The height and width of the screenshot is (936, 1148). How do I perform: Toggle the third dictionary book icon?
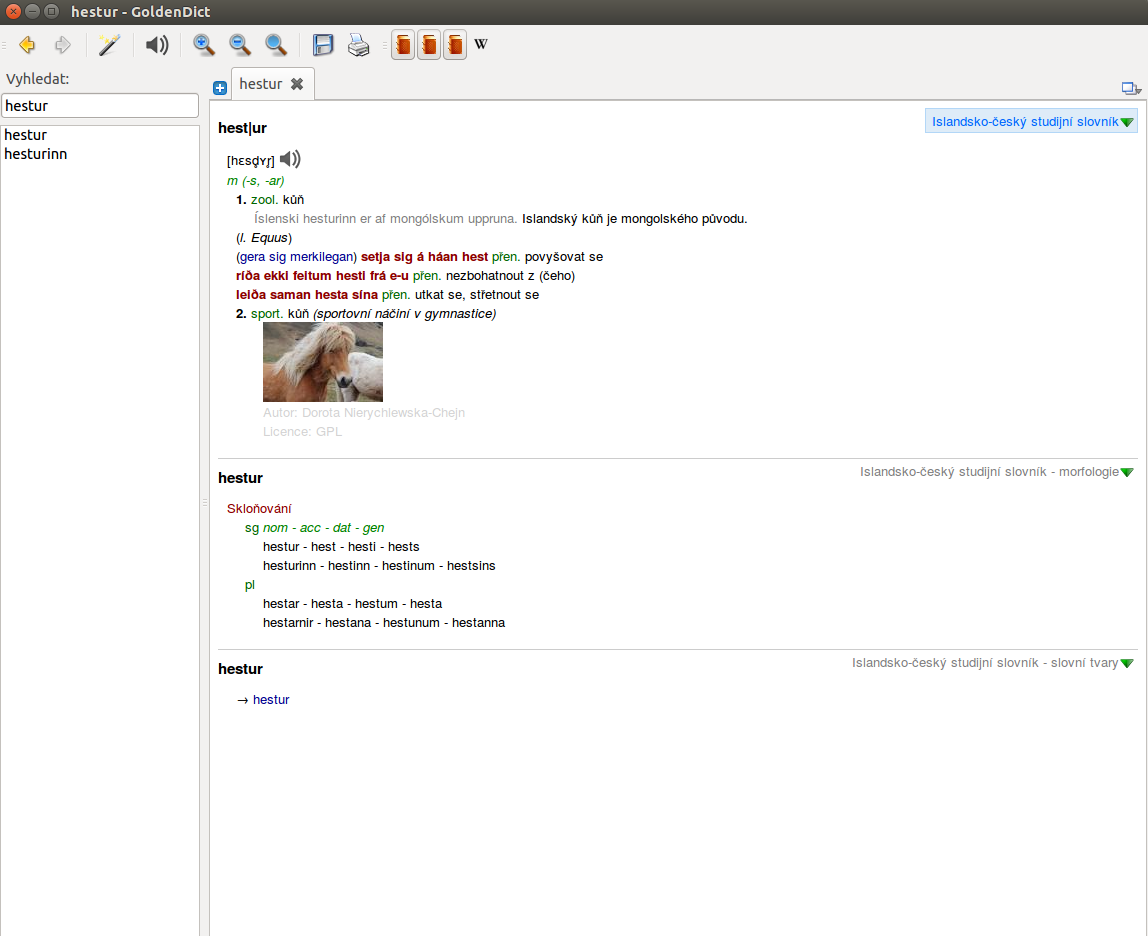click(x=455, y=45)
